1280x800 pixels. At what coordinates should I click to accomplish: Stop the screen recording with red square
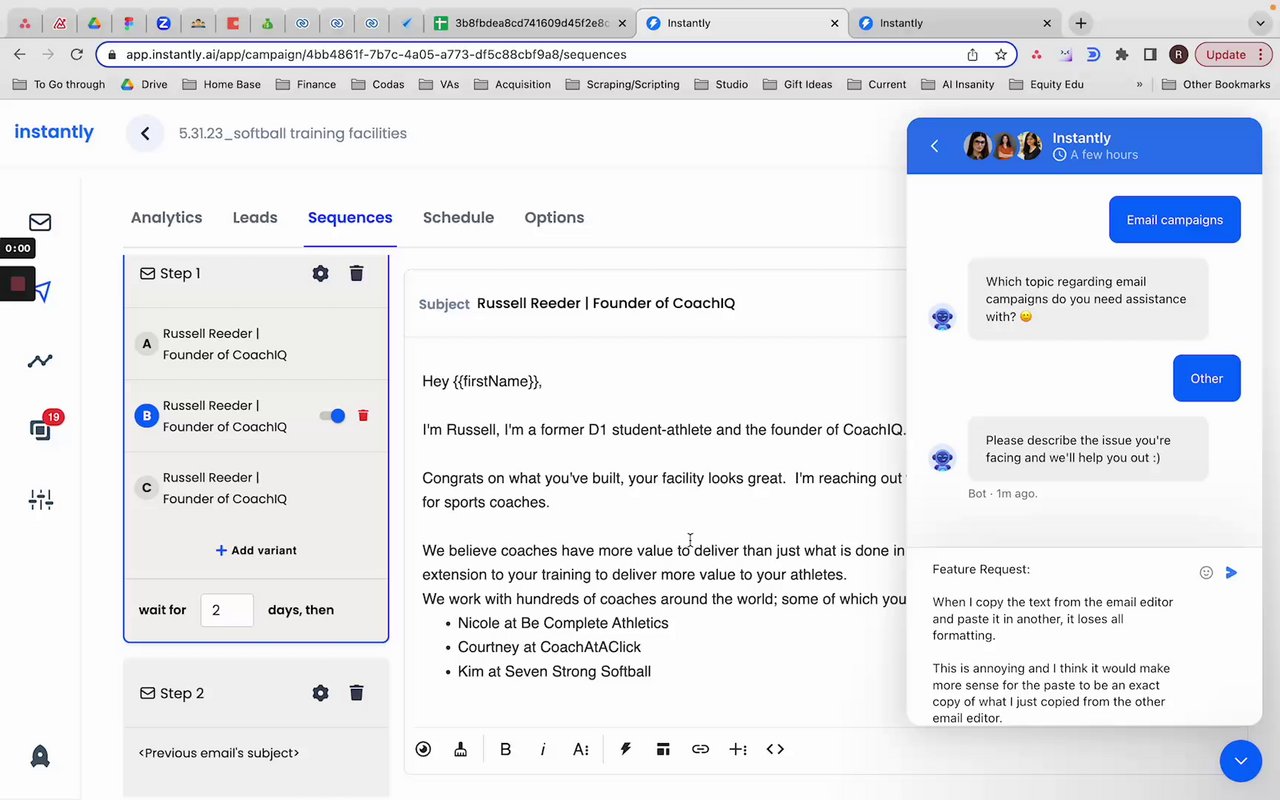[18, 284]
